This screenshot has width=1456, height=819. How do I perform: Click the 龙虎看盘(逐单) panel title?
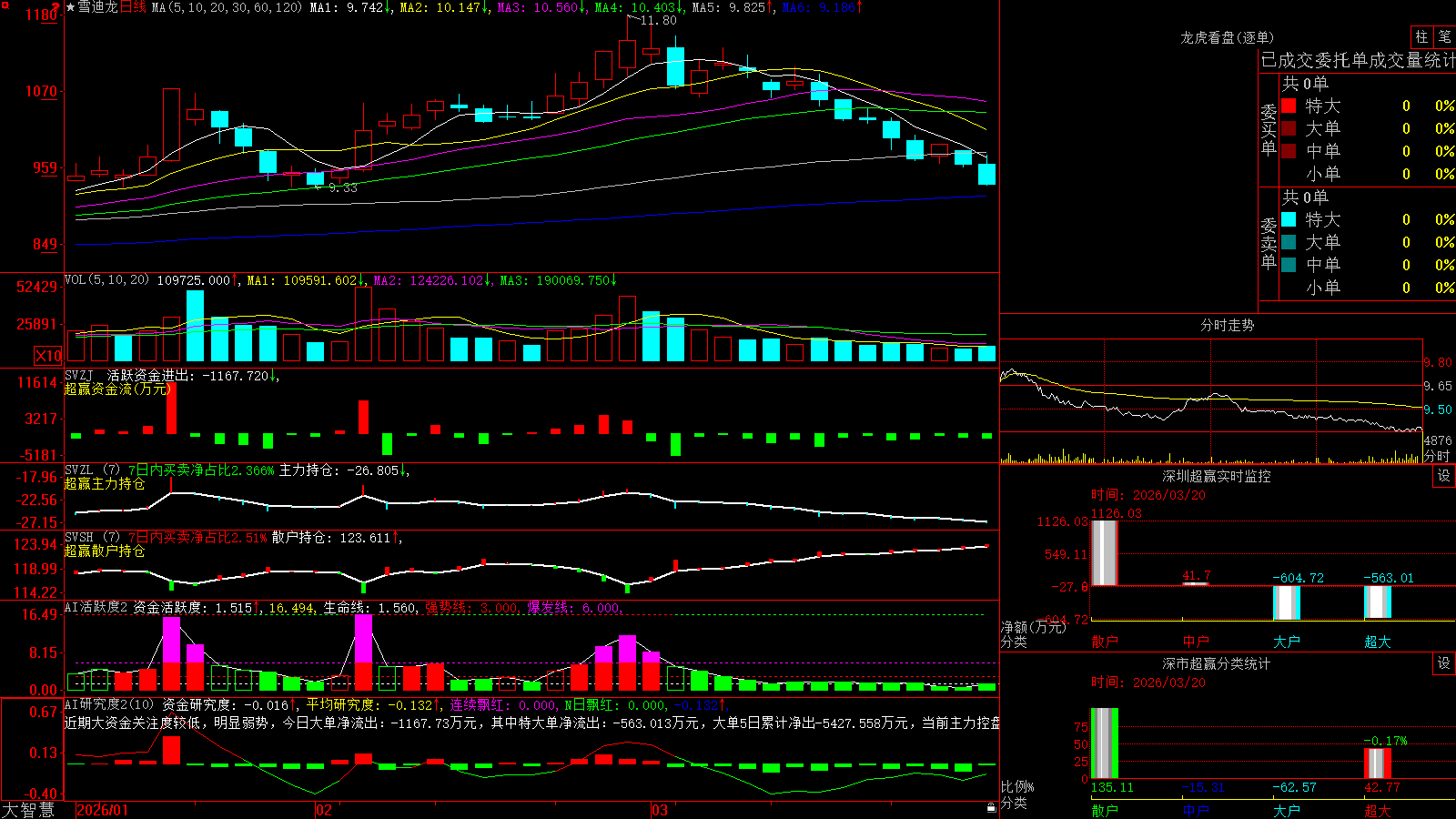point(1227,37)
